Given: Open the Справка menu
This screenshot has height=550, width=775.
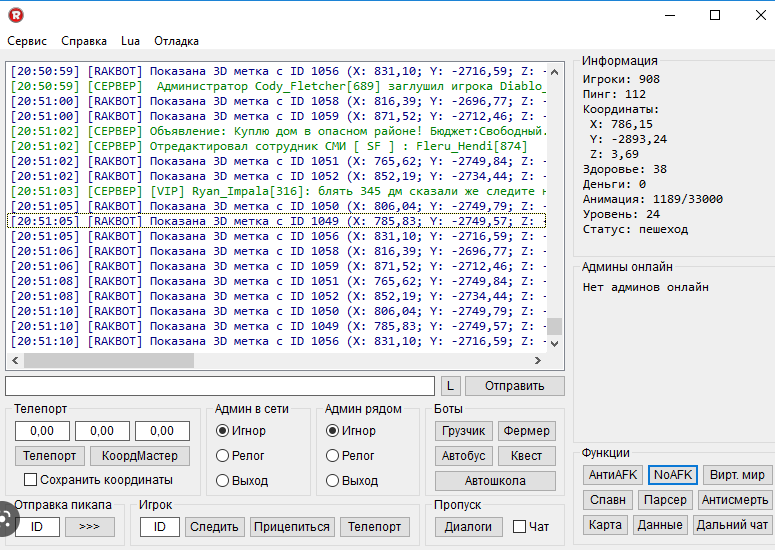Looking at the screenshot, I should (x=84, y=41).
